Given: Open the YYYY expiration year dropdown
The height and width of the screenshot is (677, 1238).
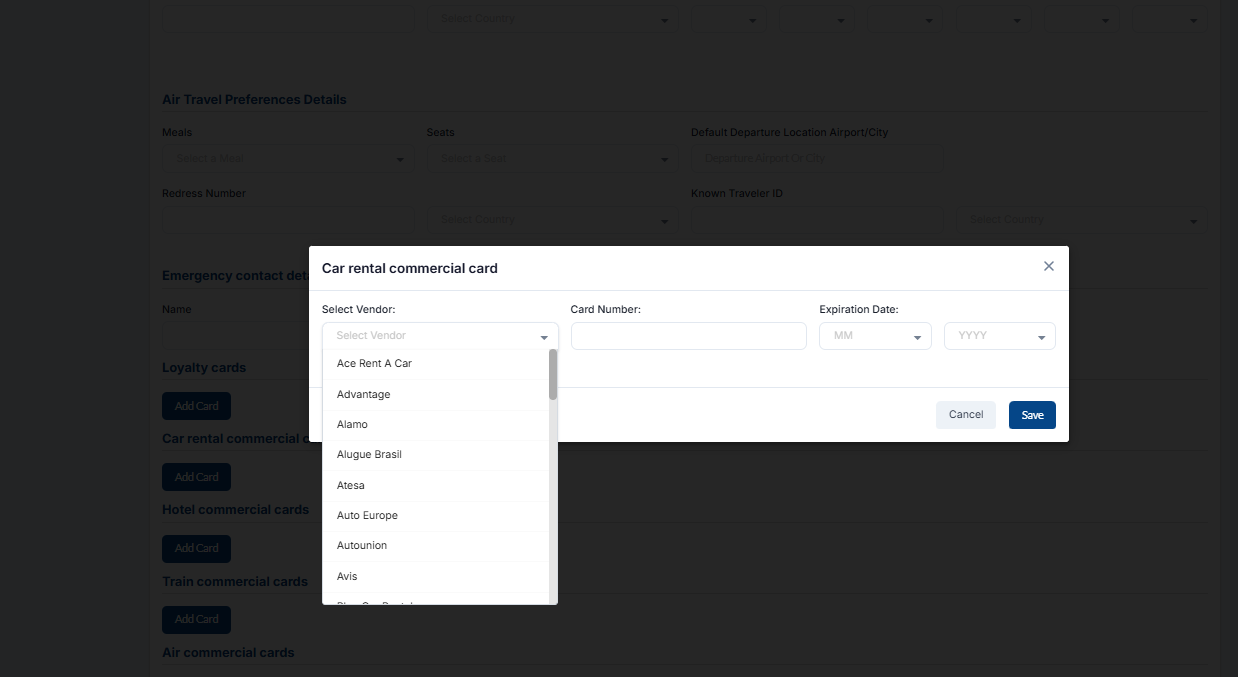Looking at the screenshot, I should (1000, 336).
